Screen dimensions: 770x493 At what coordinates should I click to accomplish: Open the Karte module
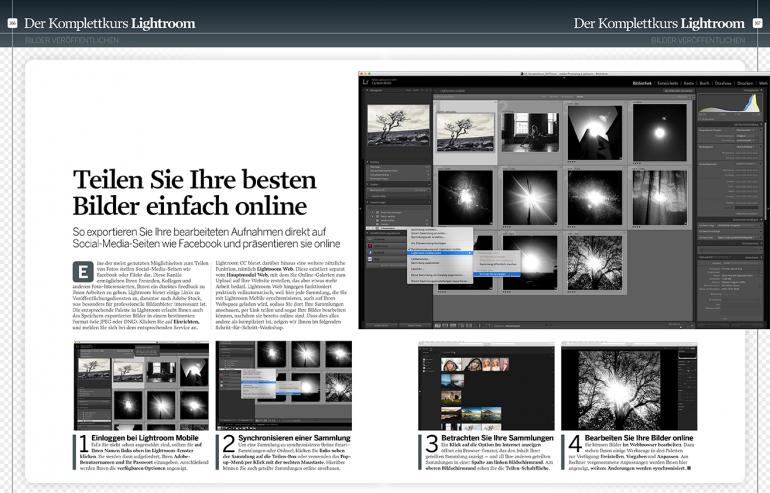[x=689, y=83]
